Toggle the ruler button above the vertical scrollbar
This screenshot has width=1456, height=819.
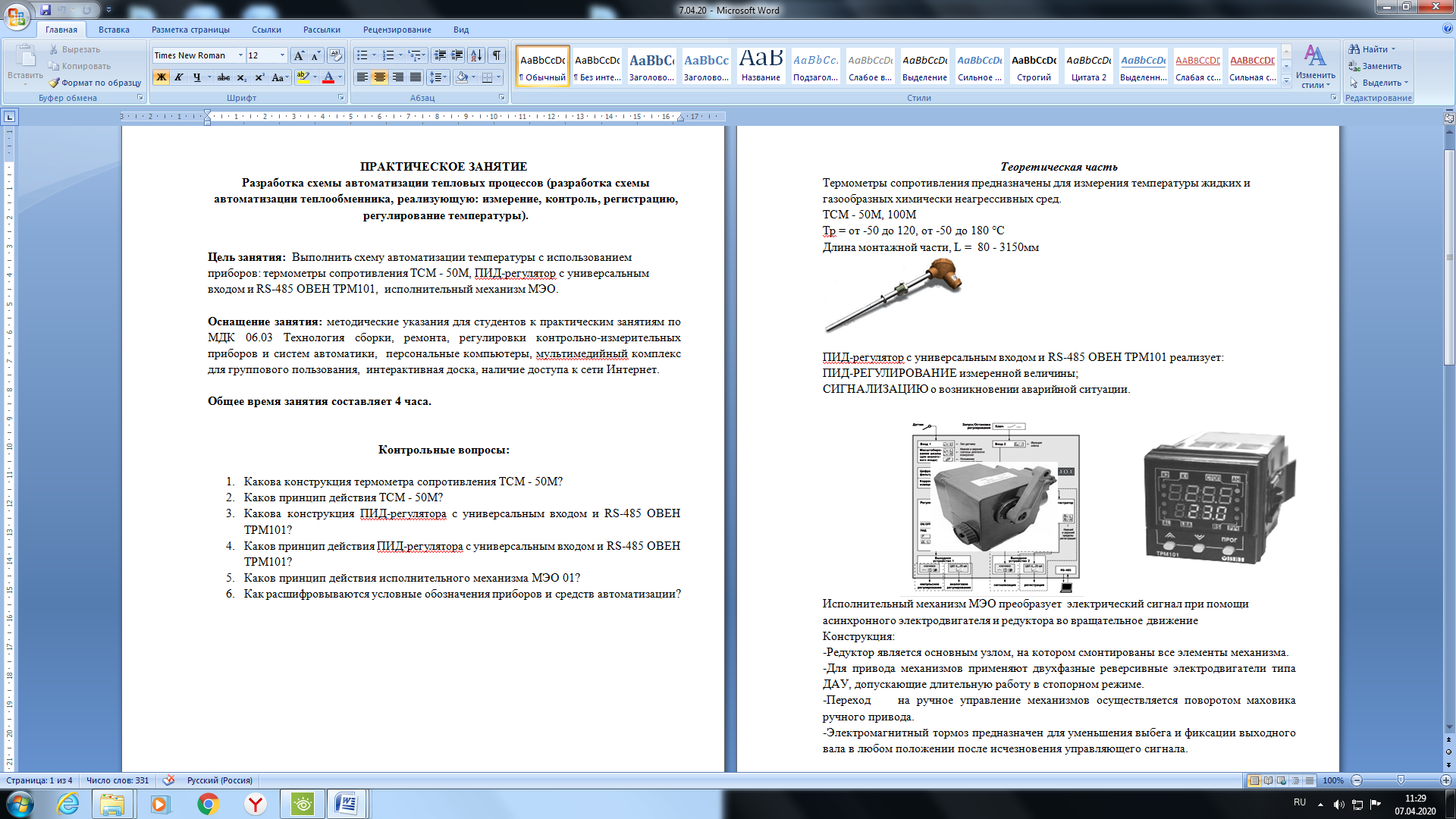pyautogui.click(x=1449, y=118)
